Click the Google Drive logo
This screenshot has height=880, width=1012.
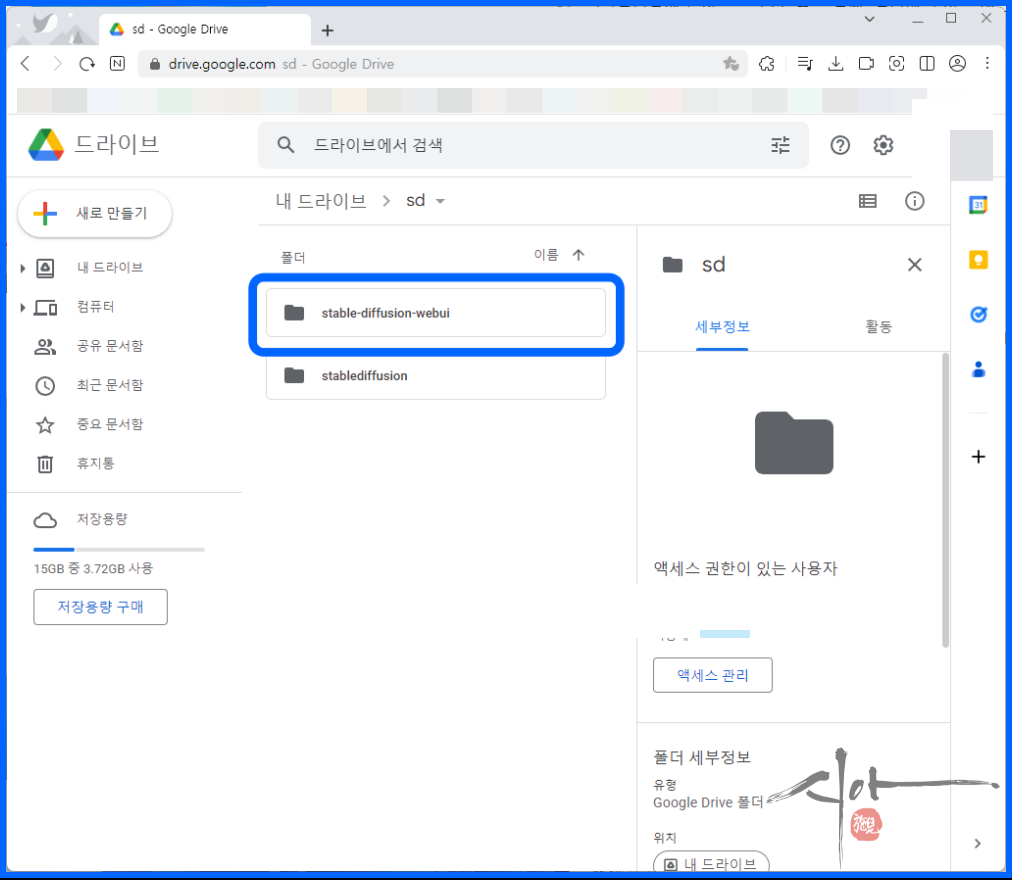[x=46, y=145]
